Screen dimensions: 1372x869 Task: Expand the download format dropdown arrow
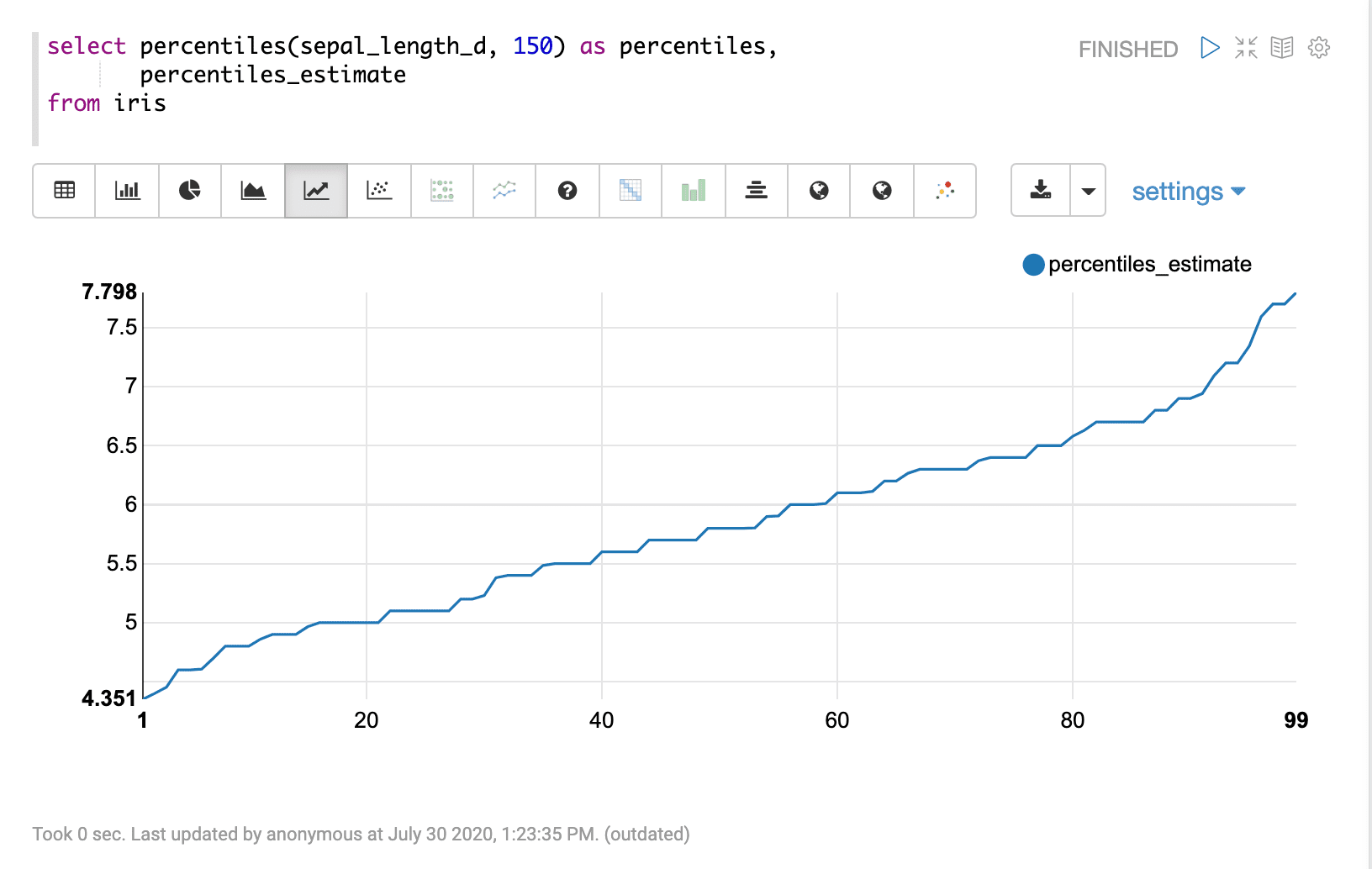(x=1088, y=191)
